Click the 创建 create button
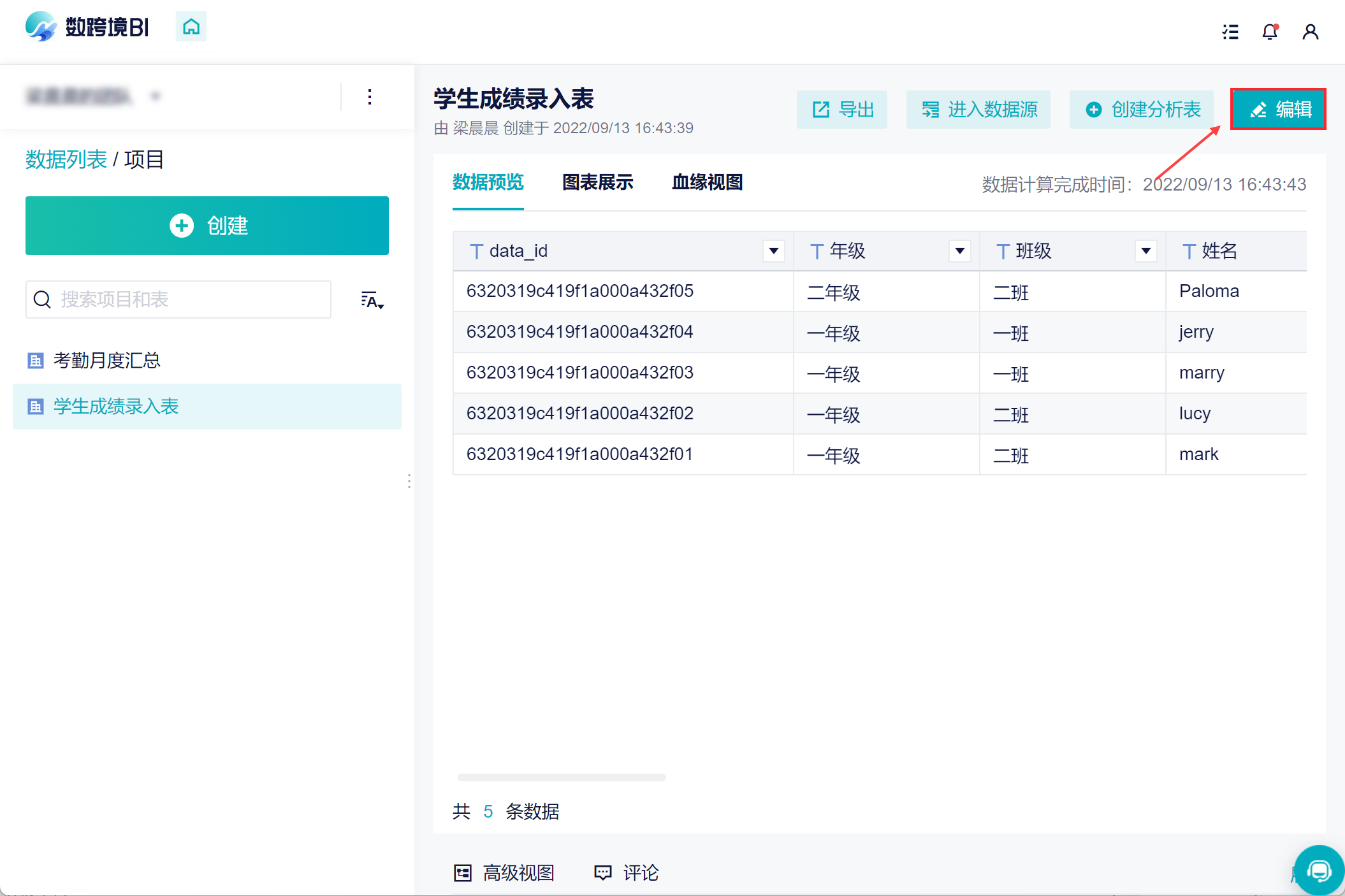Screen dimensions: 1345x896 click(x=207, y=226)
